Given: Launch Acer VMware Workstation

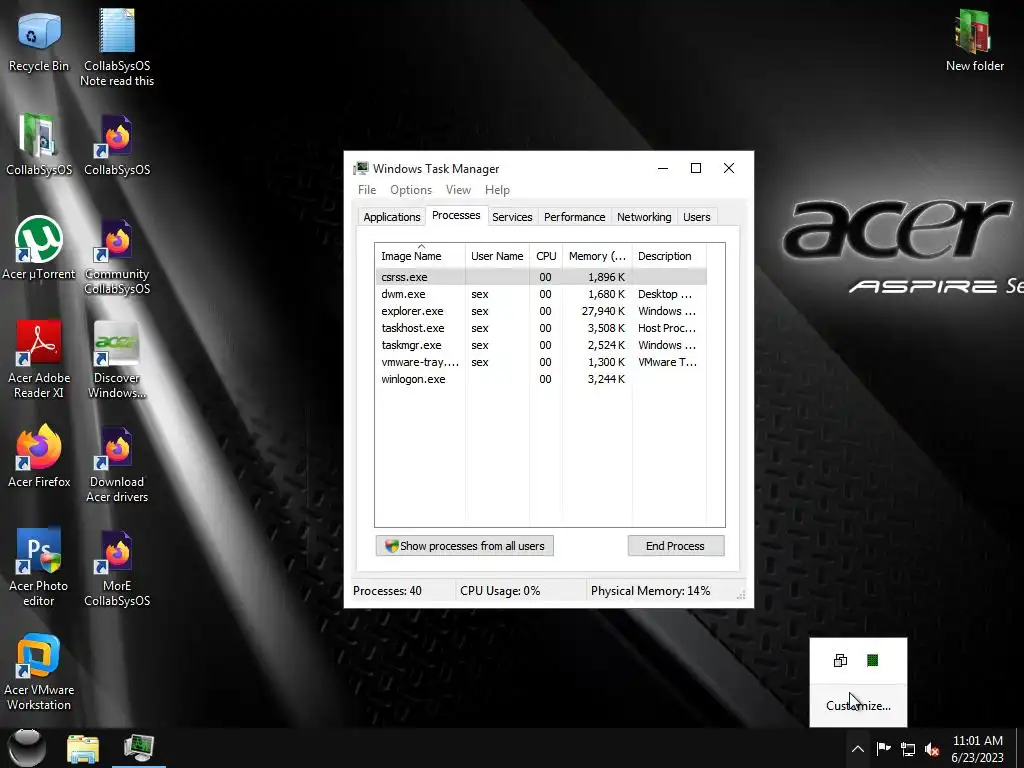Looking at the screenshot, I should (39, 671).
